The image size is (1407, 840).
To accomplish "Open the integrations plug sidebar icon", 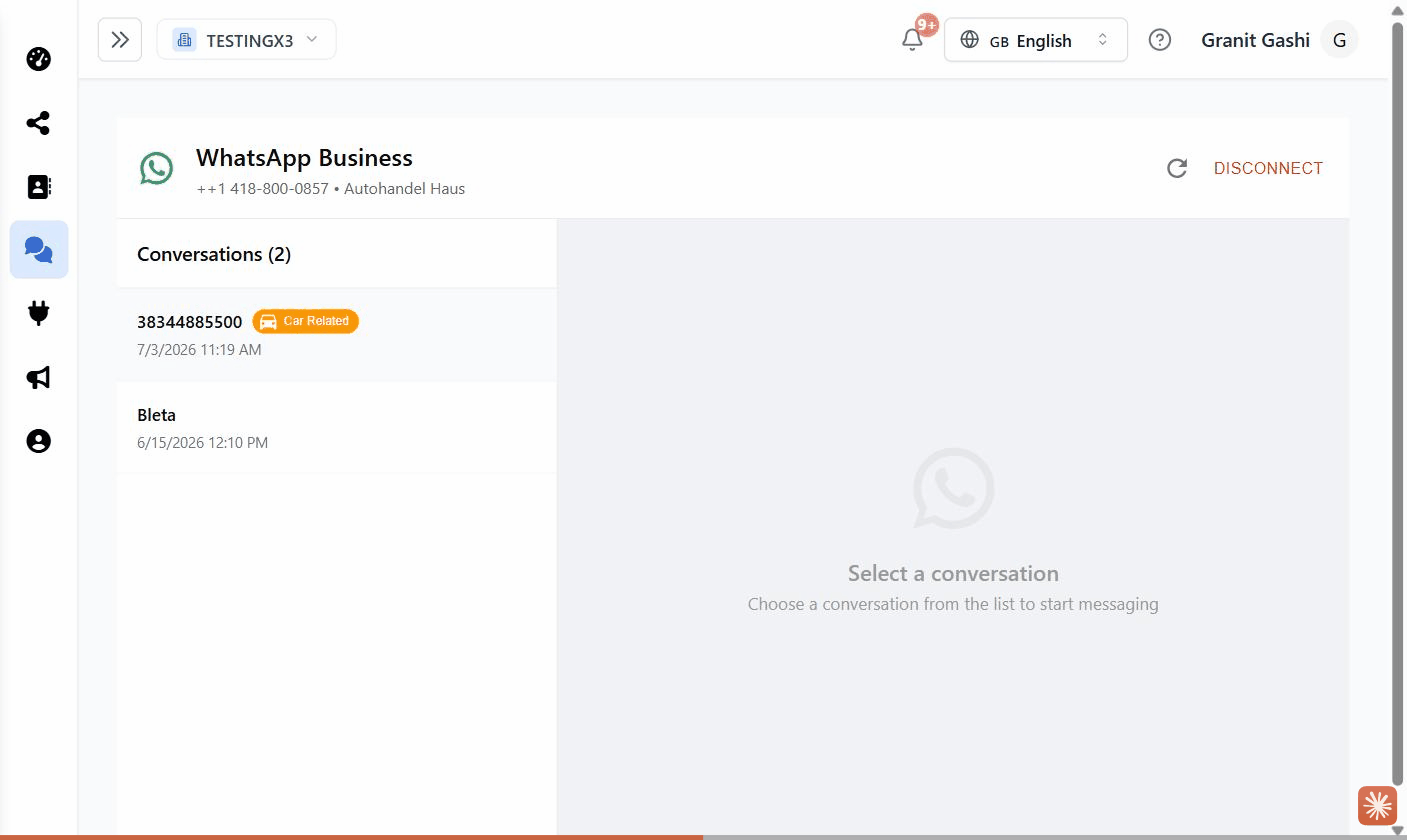I will 38,313.
